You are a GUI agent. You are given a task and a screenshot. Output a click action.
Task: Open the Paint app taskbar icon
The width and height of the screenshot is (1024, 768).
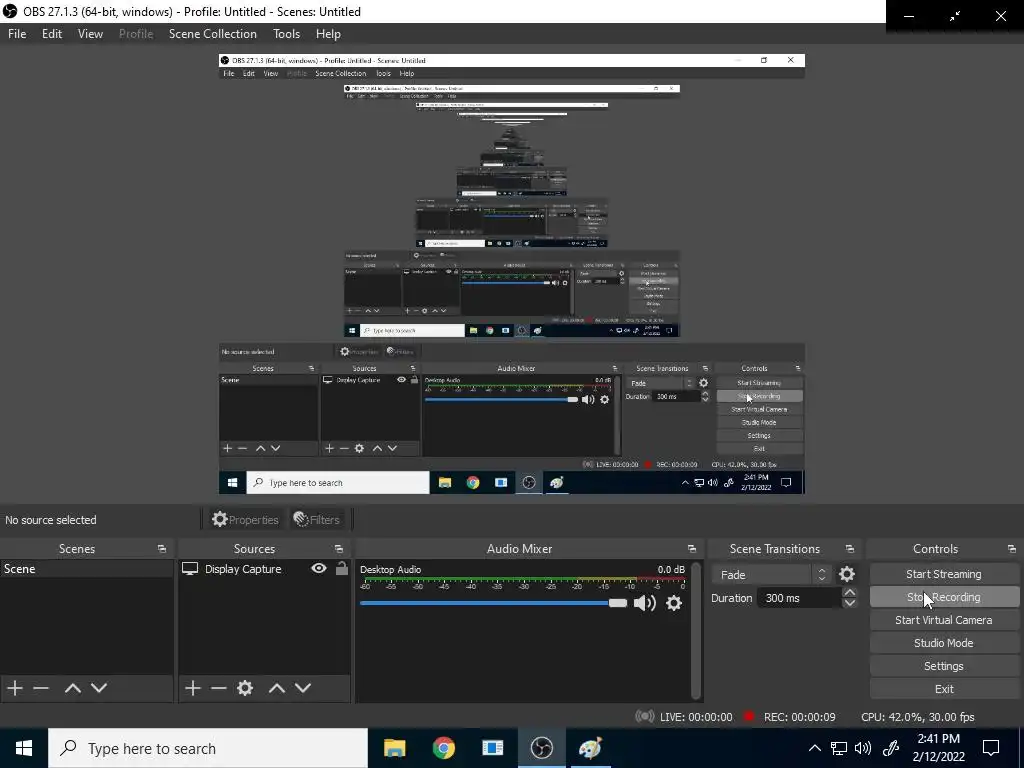[590, 748]
